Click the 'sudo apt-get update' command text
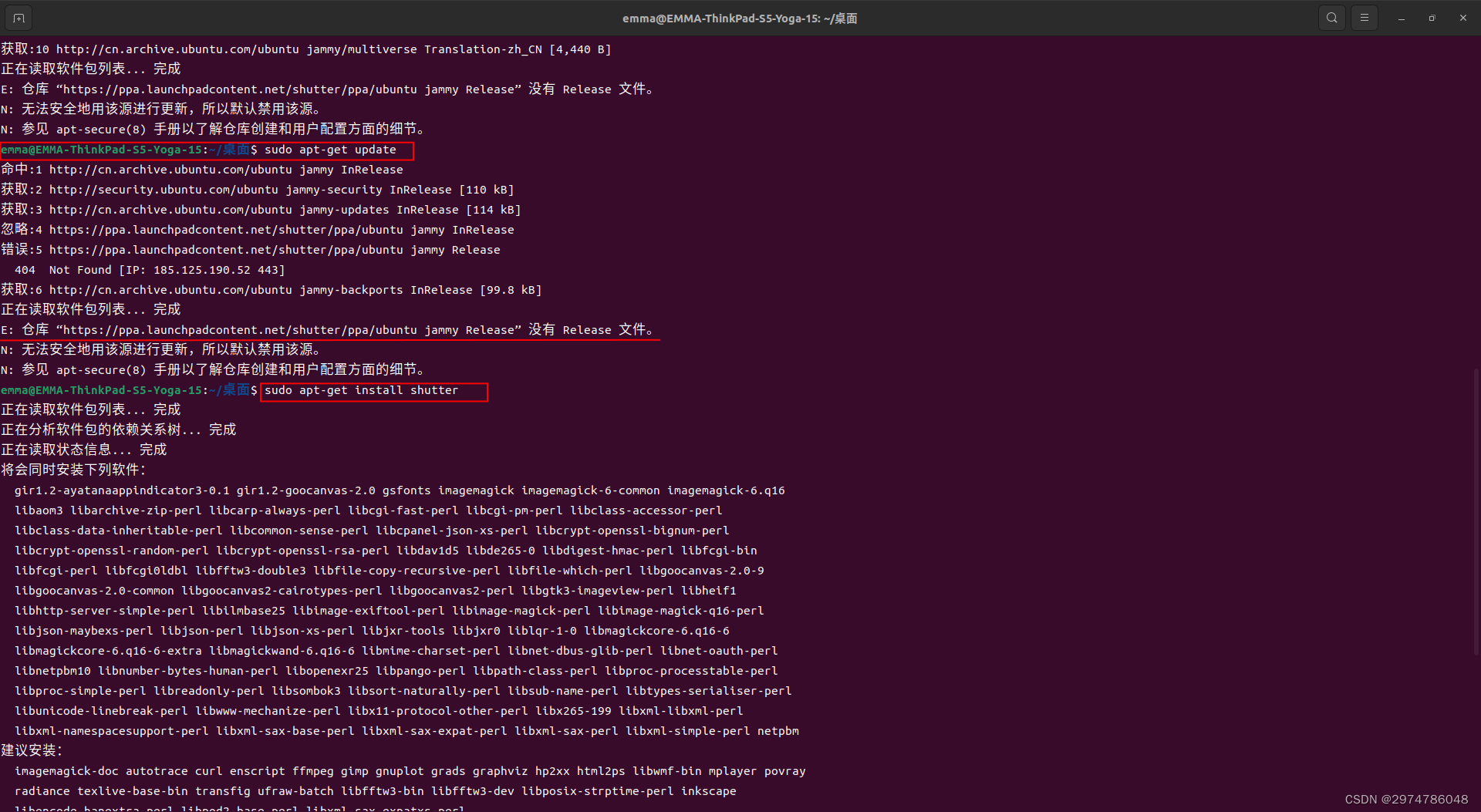Viewport: 1481px width, 812px height. (x=330, y=150)
